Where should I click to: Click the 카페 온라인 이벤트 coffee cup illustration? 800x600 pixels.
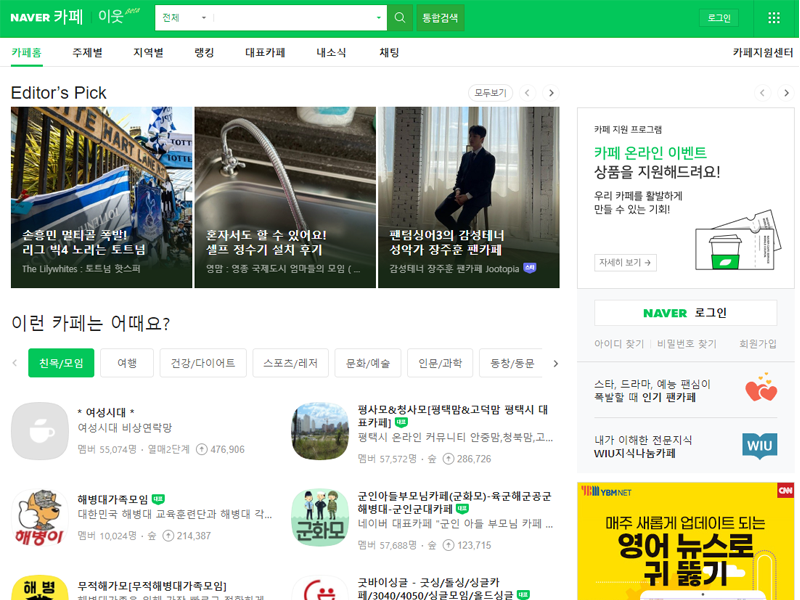(738, 240)
